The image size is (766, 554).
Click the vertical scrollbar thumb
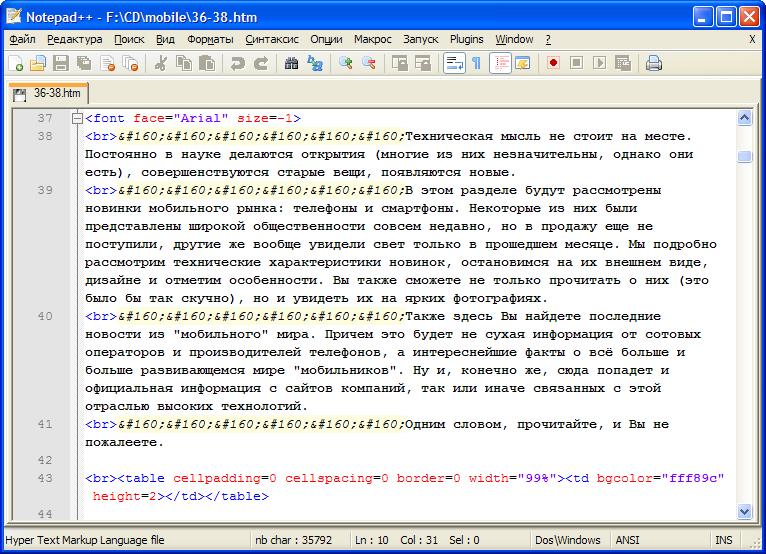(x=745, y=156)
